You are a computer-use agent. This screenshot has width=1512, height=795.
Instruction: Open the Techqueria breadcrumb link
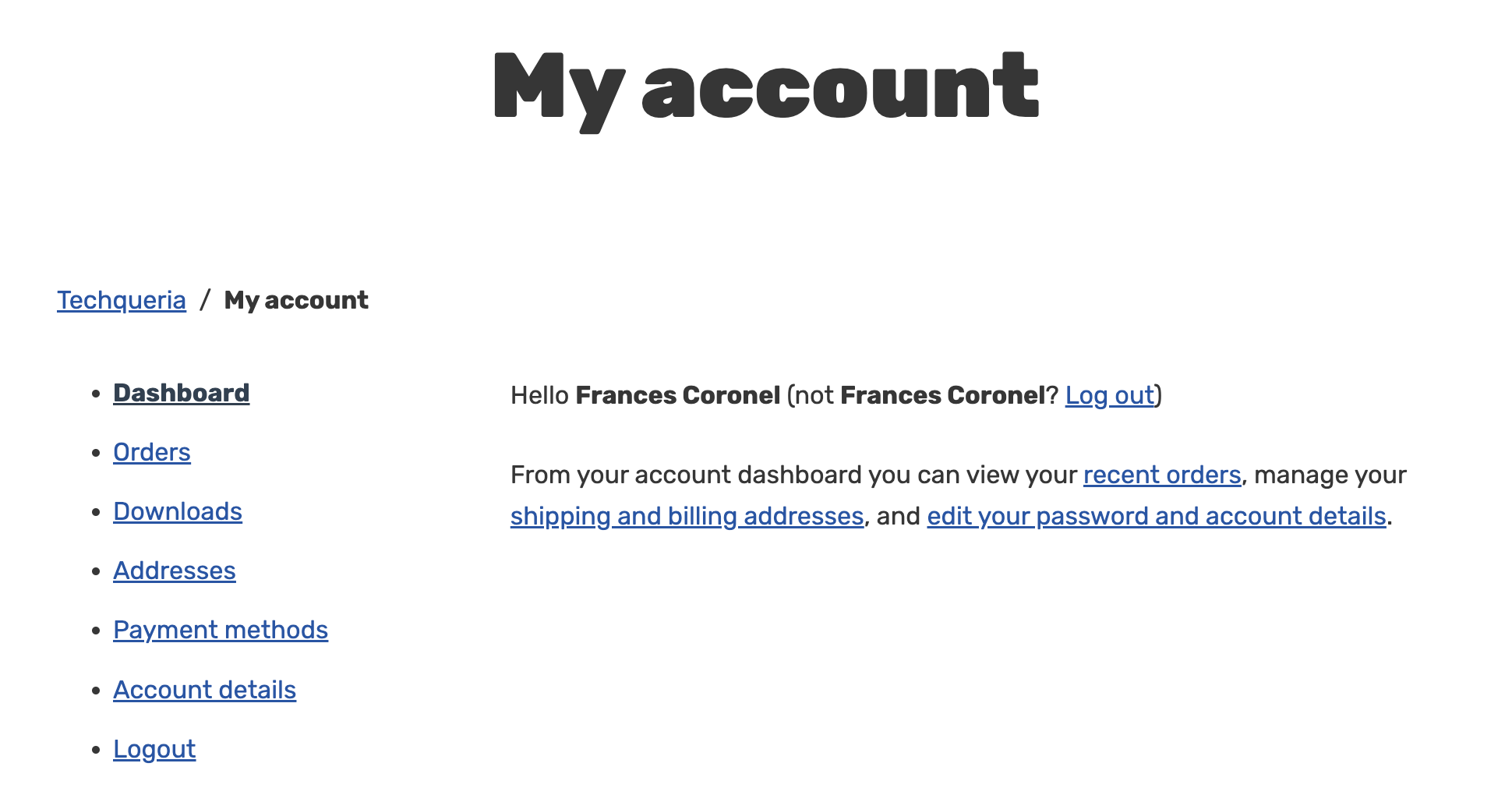pos(122,300)
